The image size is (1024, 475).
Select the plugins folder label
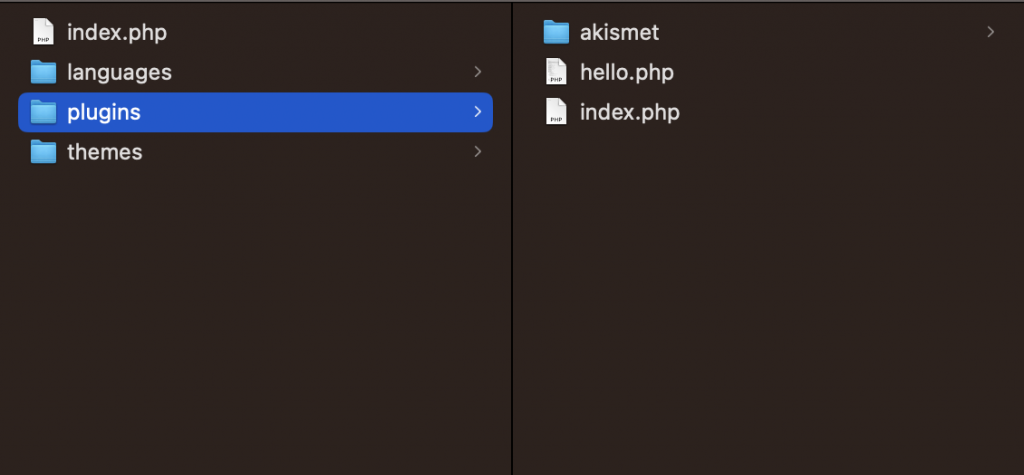[103, 112]
